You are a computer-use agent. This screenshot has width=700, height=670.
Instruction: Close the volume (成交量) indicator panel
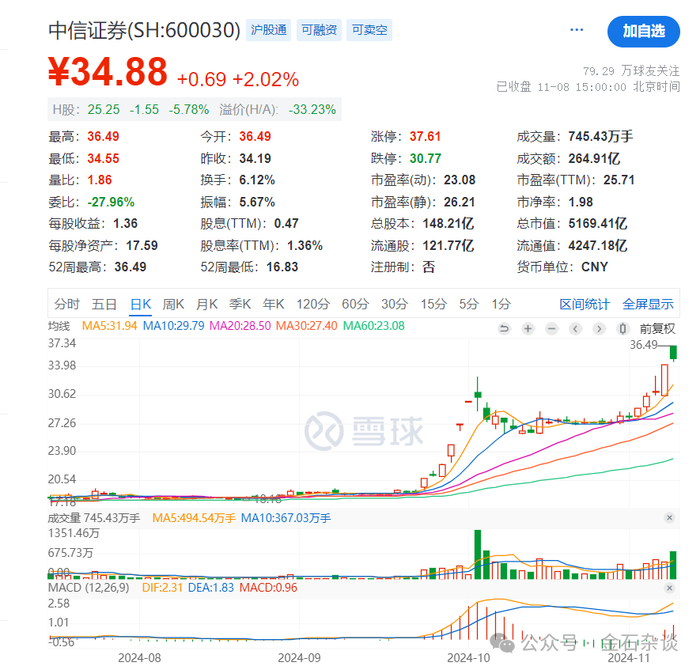669,518
